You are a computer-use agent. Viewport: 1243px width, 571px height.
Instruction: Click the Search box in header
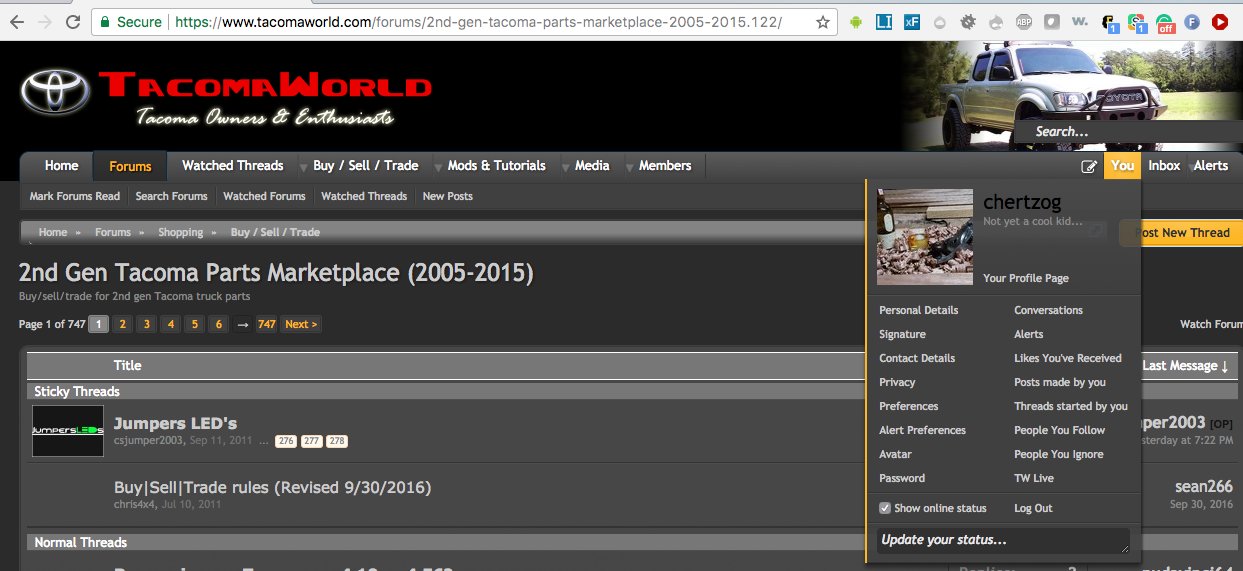1128,131
